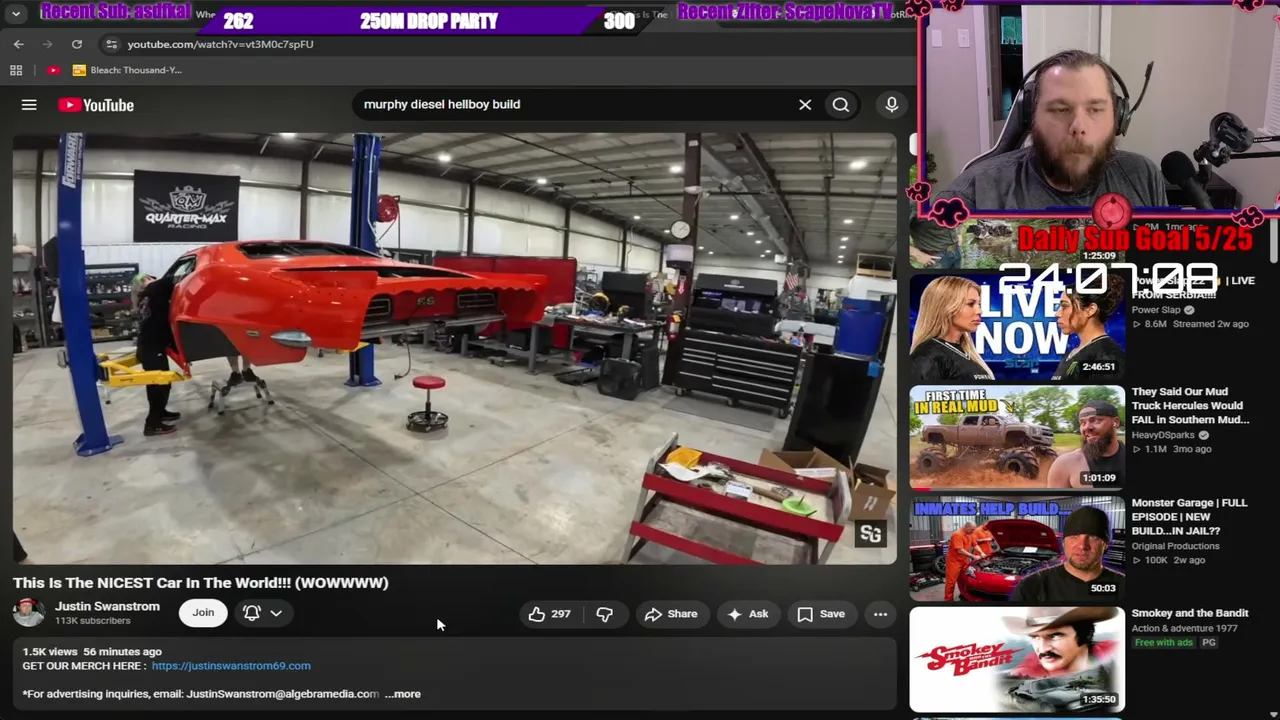Click the 1.5K views 56 minutes ago text

tap(92, 652)
